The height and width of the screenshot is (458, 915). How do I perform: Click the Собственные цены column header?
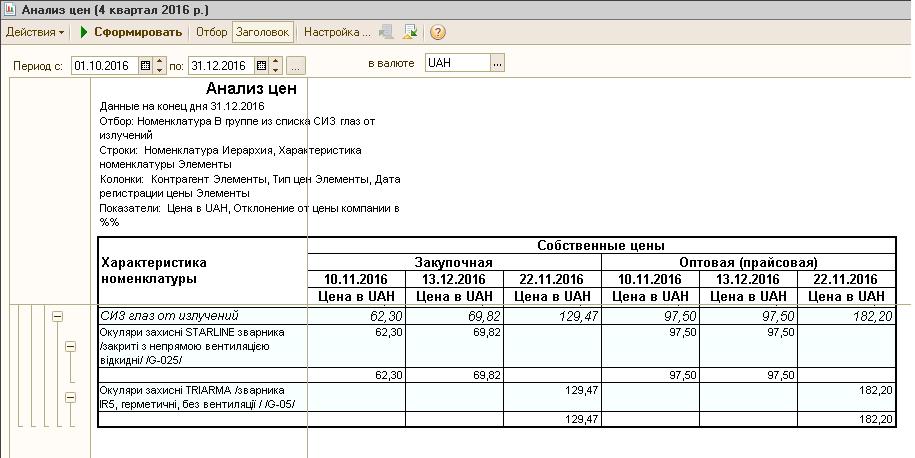pos(601,246)
